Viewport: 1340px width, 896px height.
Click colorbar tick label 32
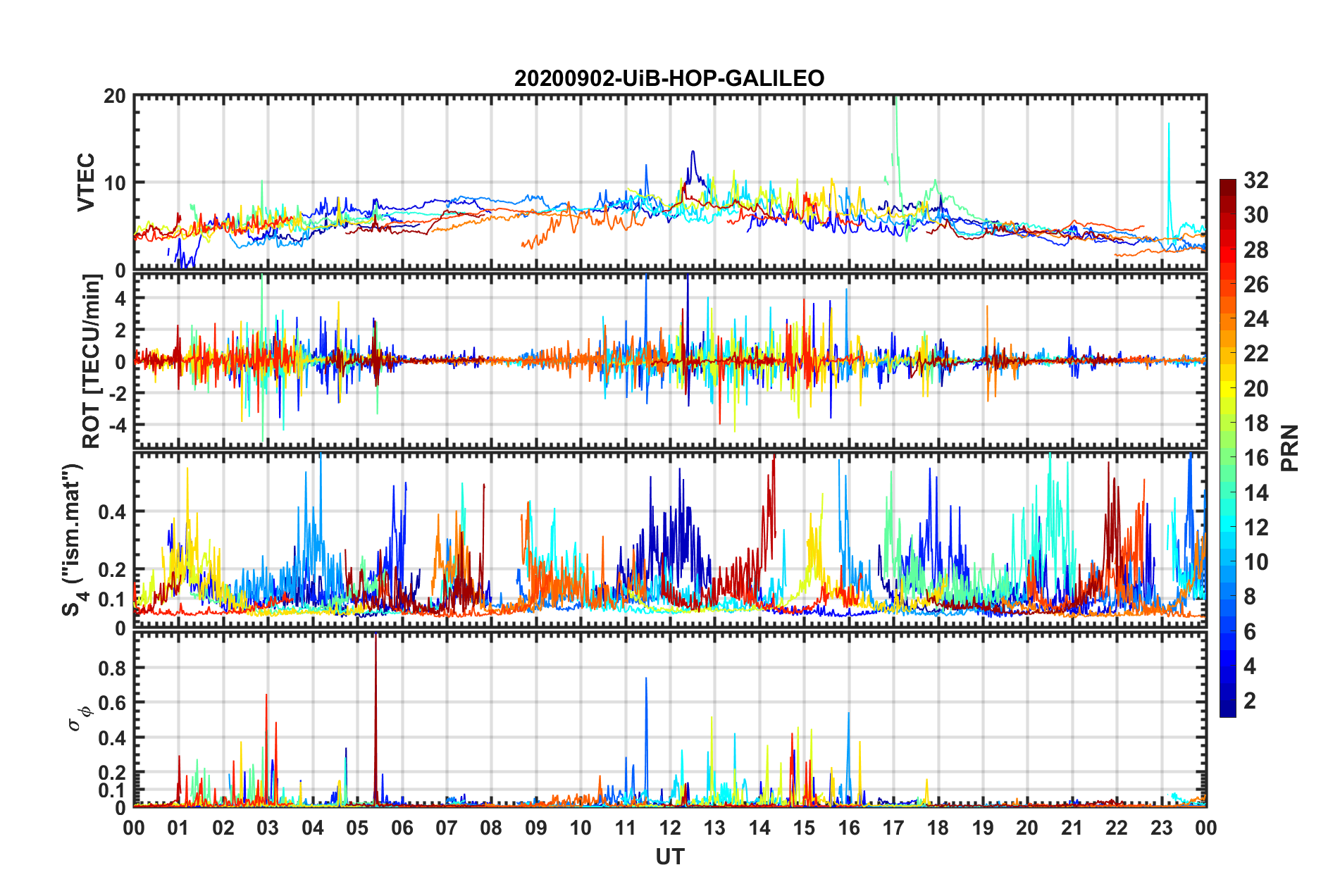(1255, 180)
